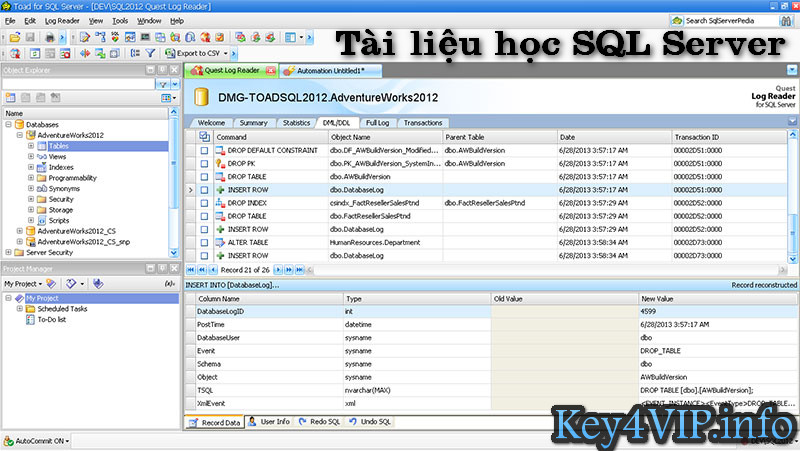Open the Object Explorer view mode dropdown
800x451 pixels.
169,97
